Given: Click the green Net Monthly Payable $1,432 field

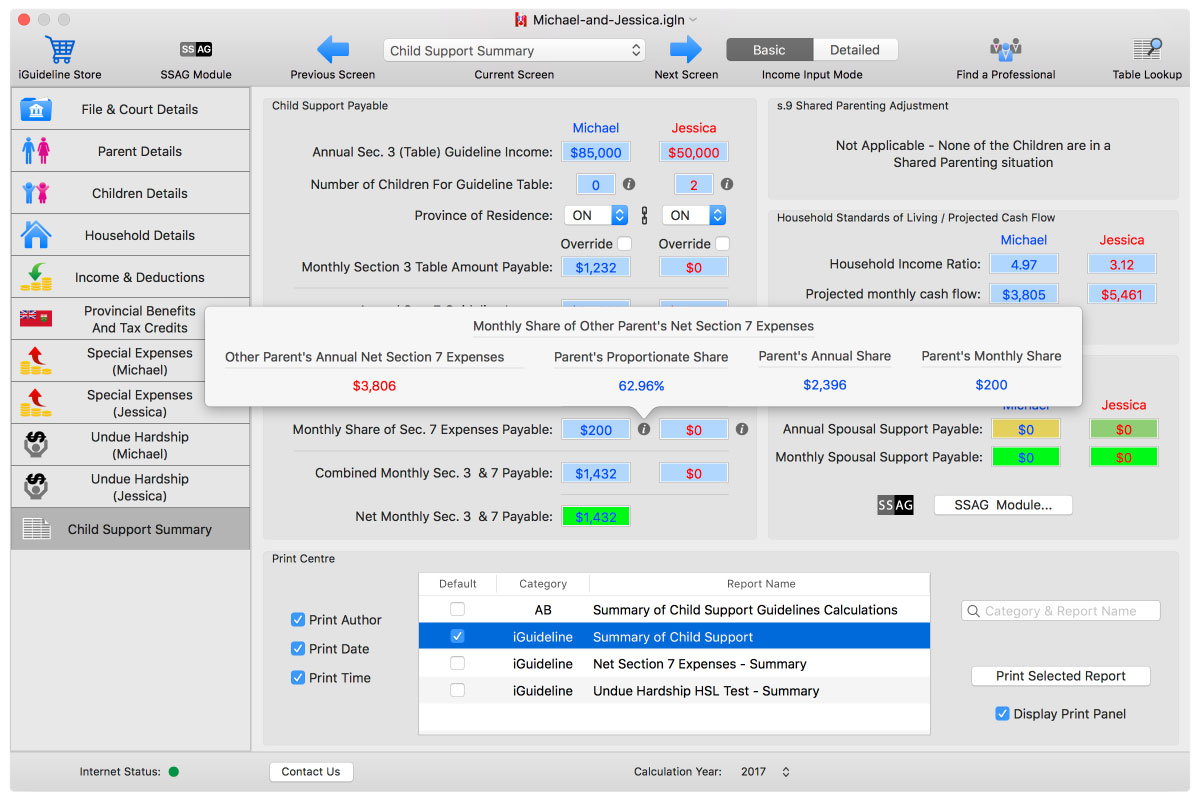Looking at the screenshot, I should point(596,517).
